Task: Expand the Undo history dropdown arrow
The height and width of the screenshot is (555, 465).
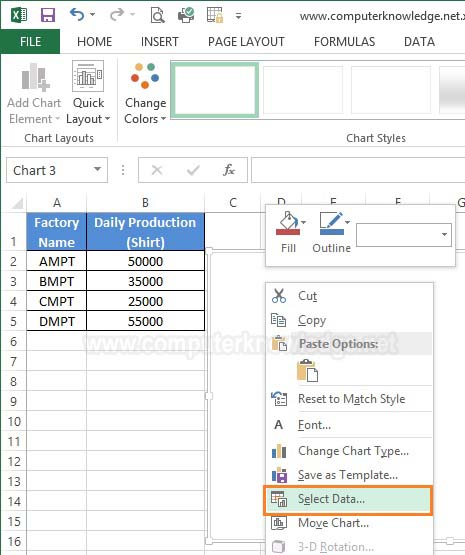Action: [93, 15]
